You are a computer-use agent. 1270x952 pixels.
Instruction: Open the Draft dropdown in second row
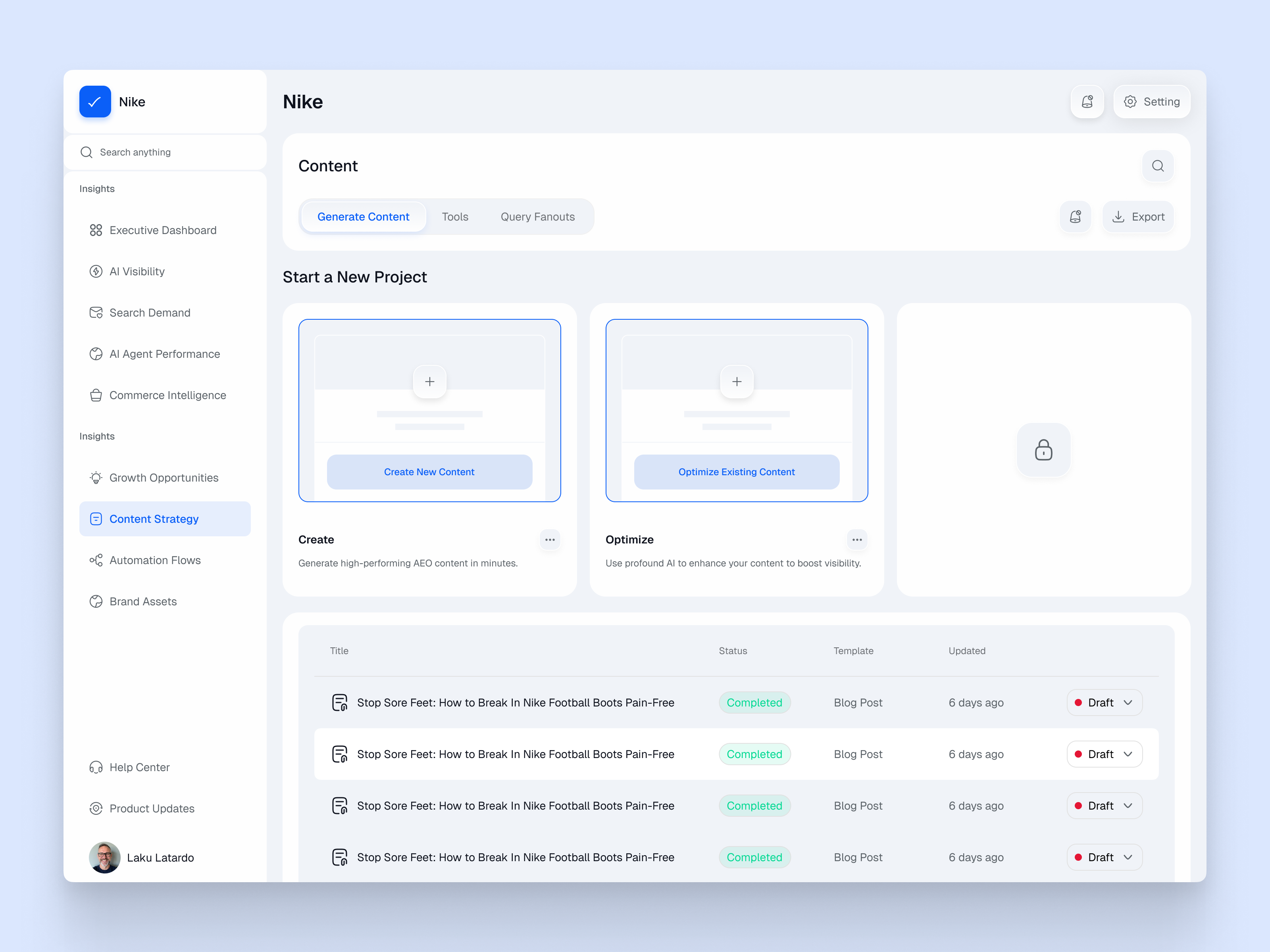click(x=1104, y=754)
